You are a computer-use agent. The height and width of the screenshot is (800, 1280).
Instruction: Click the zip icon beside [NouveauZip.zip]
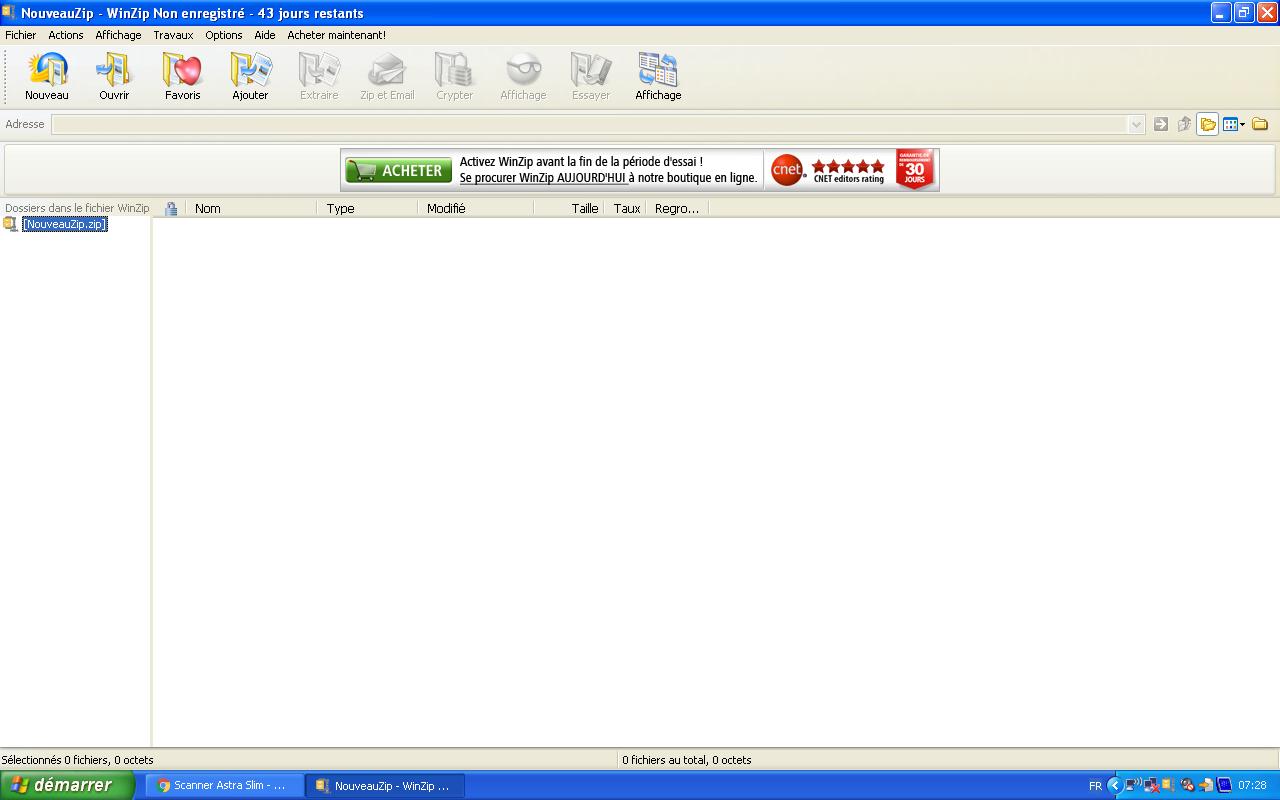(x=11, y=224)
